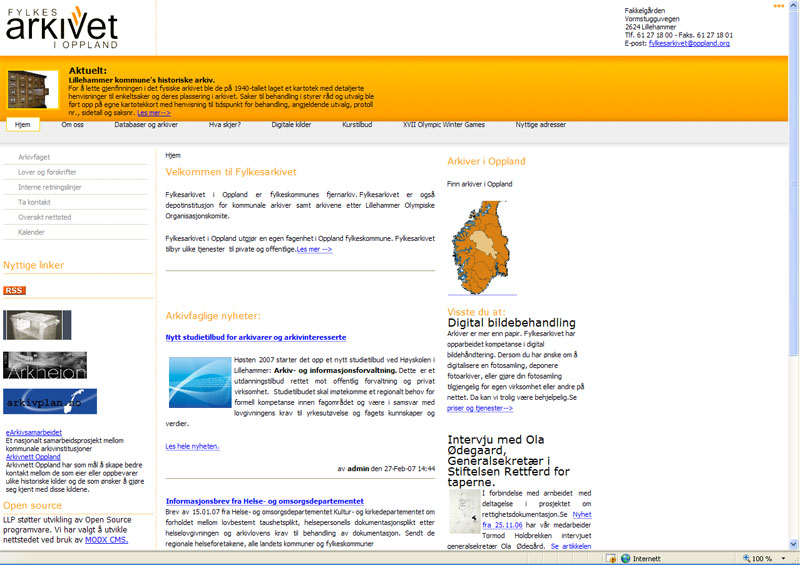
Task: Click the archive box photo in sidebar
Action: pos(37,325)
